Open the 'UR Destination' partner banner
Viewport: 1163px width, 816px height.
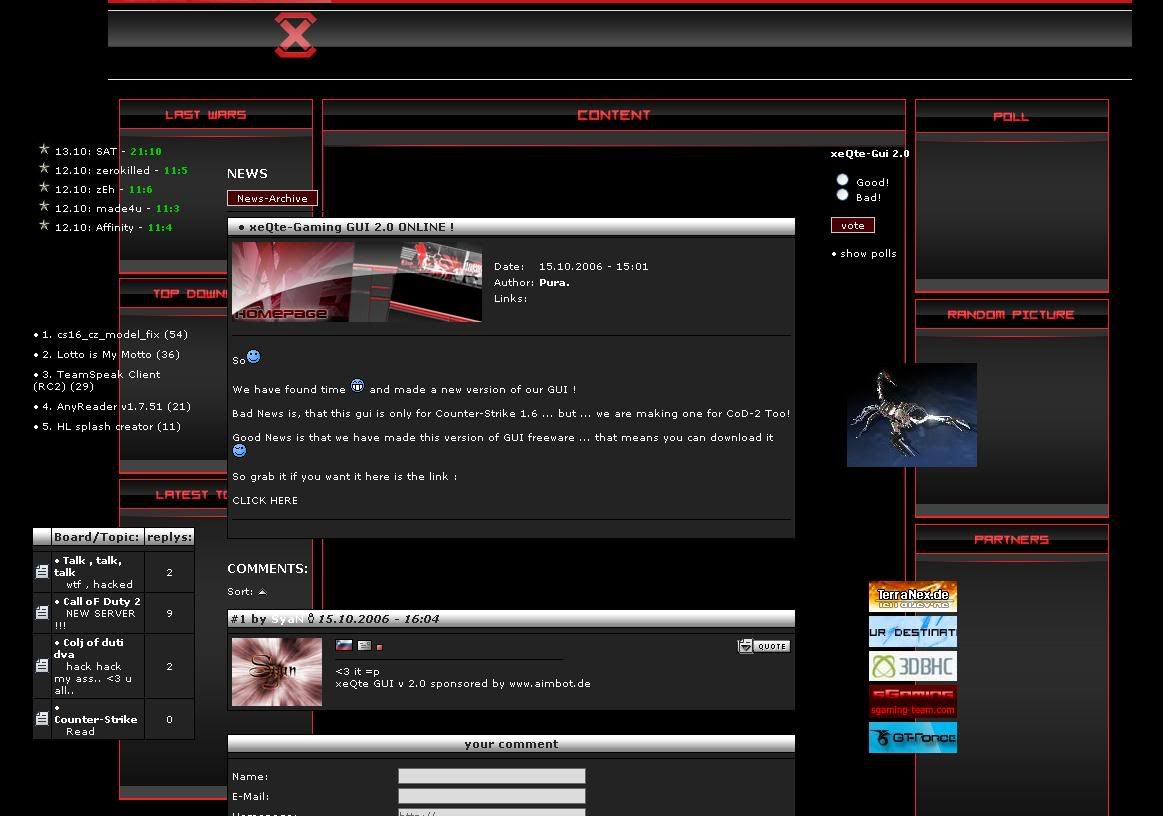[x=912, y=631]
